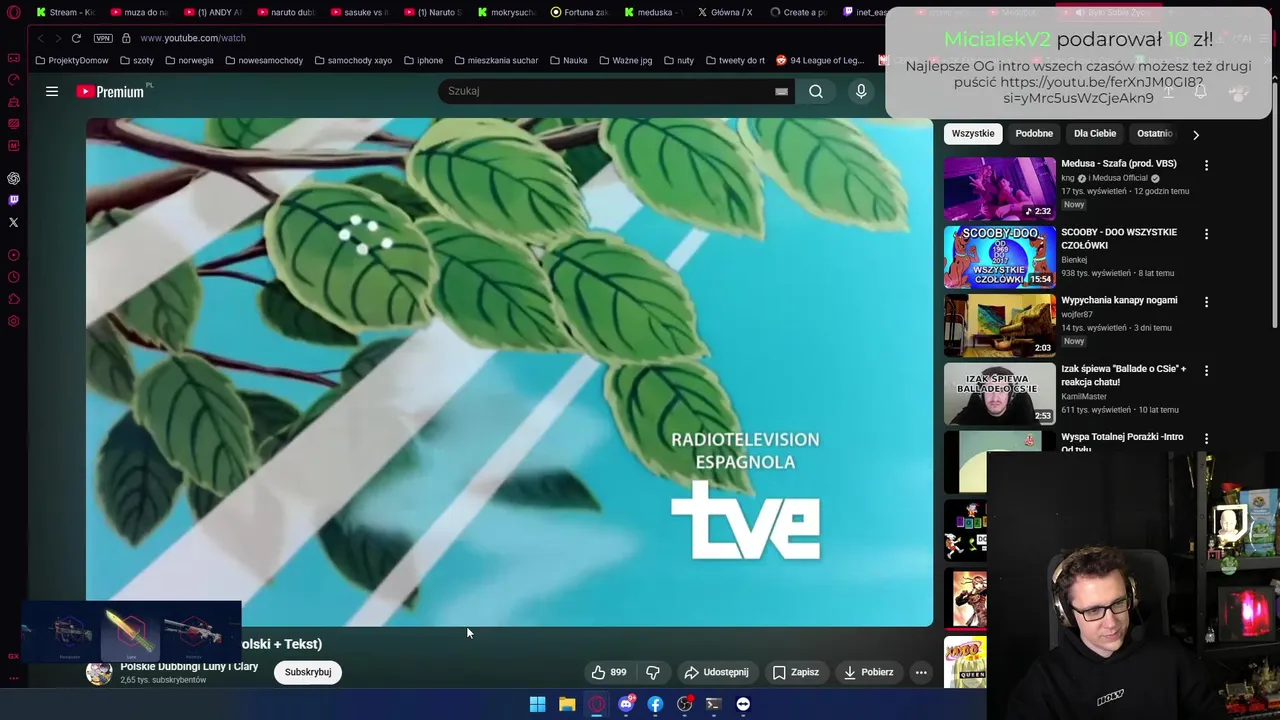
Task: Click the search magnifier button
Action: click(816, 91)
